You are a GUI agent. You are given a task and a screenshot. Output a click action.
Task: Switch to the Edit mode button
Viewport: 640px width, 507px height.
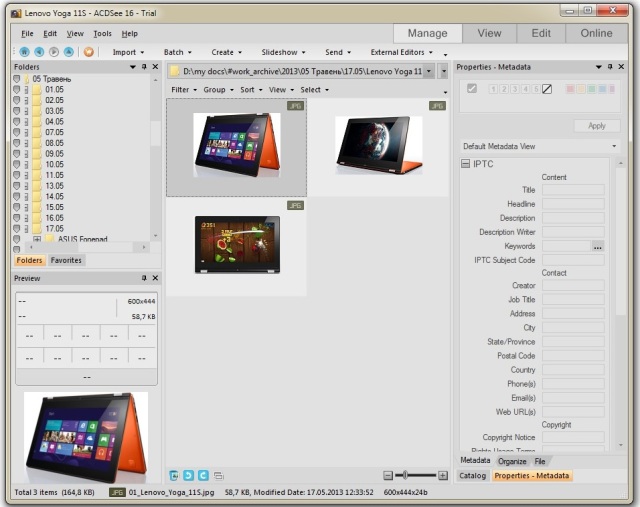pyautogui.click(x=541, y=33)
